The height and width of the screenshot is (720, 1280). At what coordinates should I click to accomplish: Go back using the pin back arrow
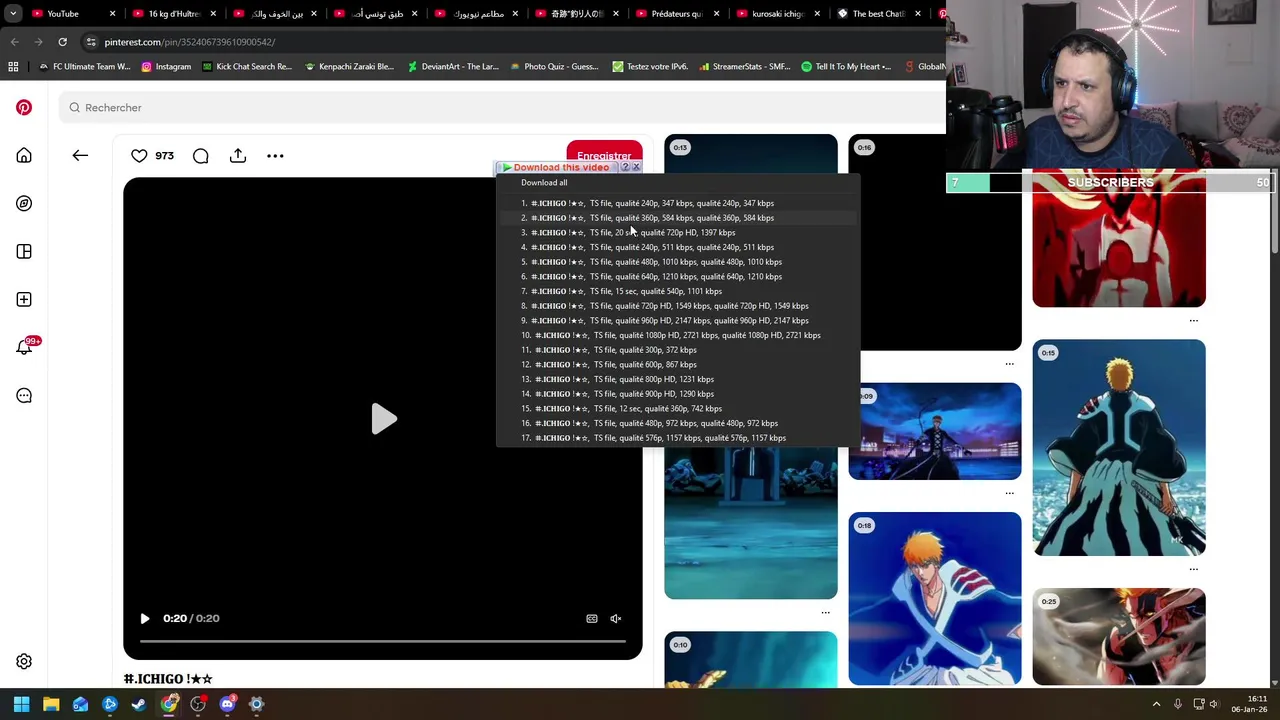pyautogui.click(x=80, y=155)
